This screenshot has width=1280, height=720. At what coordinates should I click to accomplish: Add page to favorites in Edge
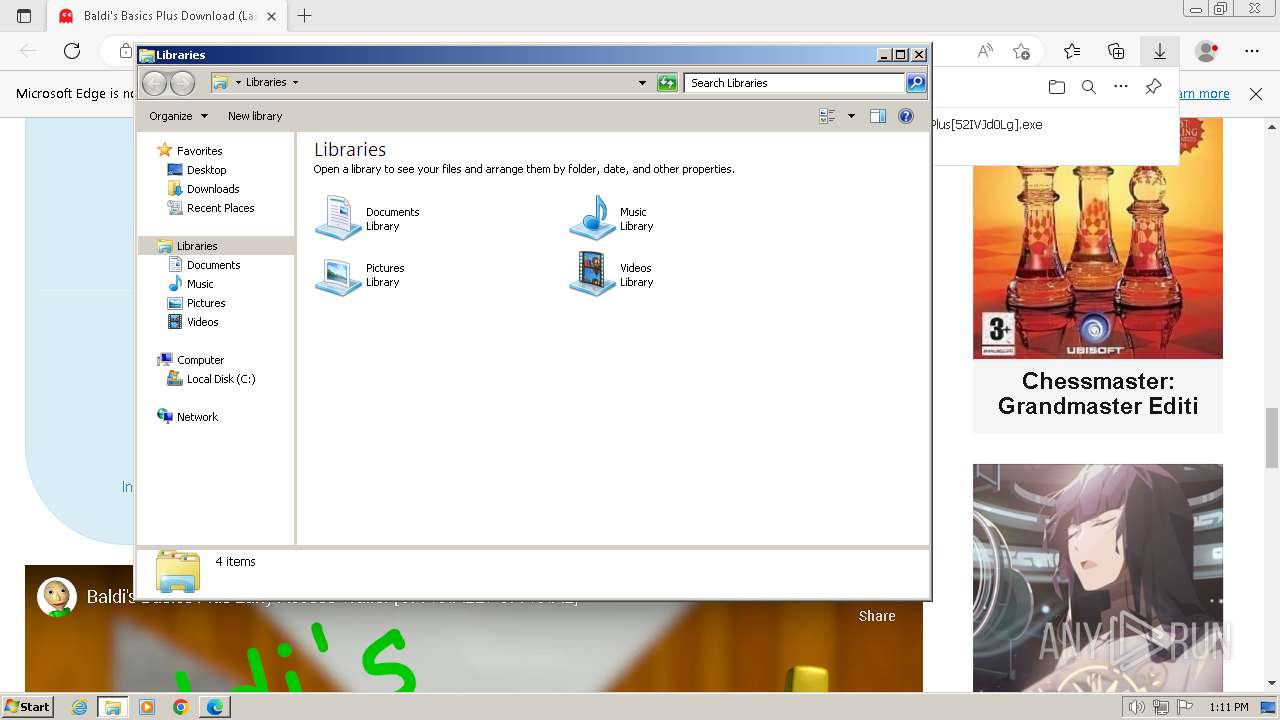1021,51
